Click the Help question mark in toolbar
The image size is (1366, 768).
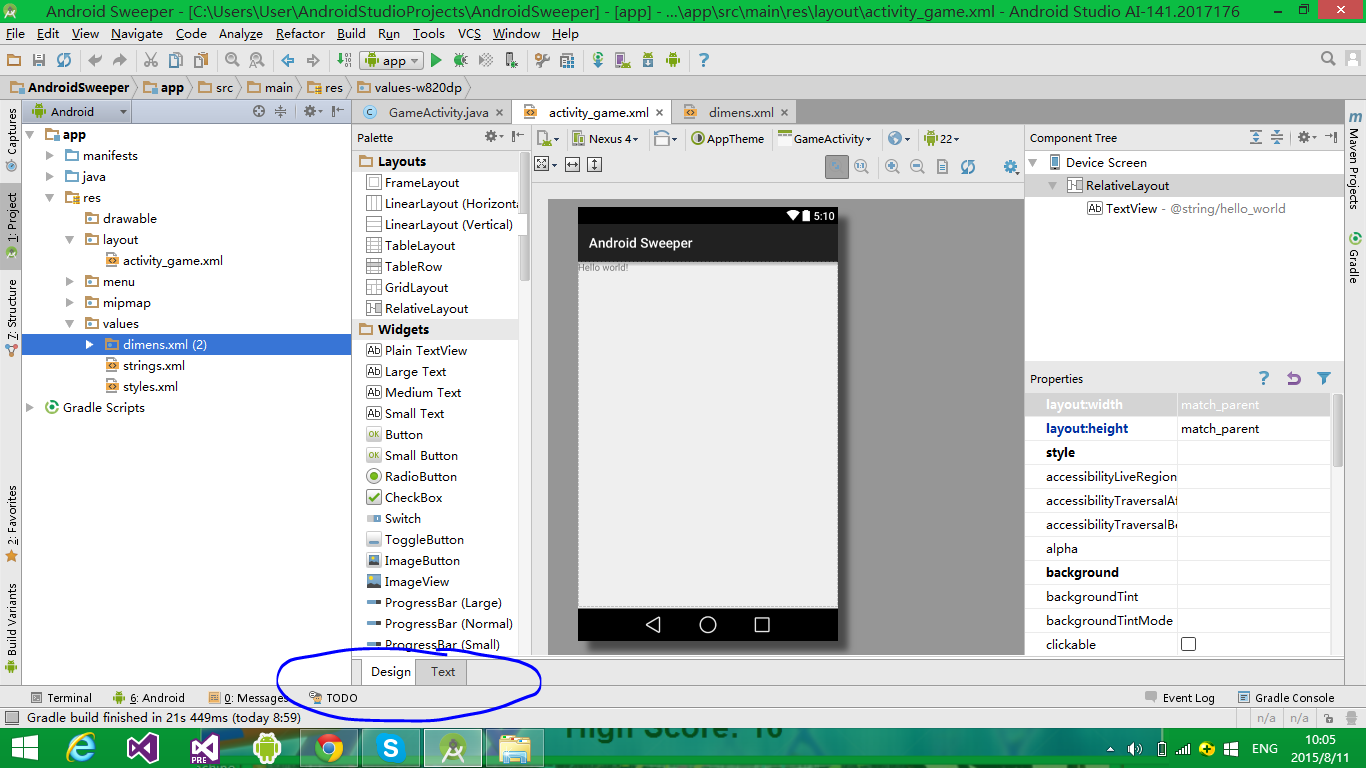704,61
